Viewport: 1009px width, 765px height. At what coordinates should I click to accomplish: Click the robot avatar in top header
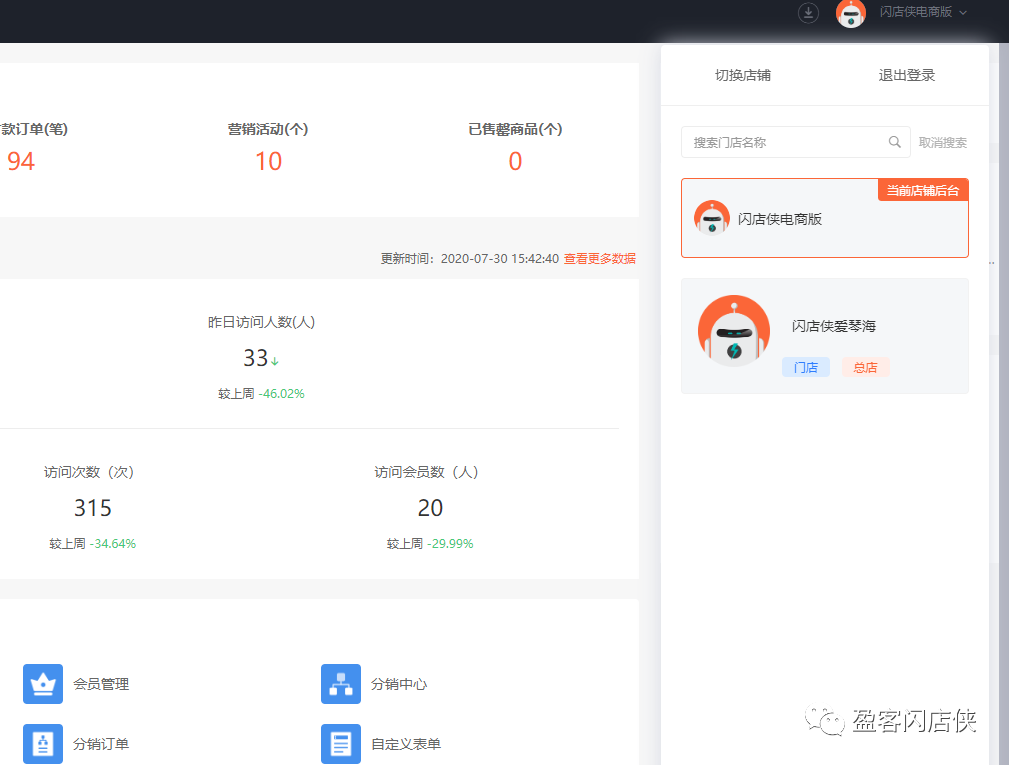point(851,13)
